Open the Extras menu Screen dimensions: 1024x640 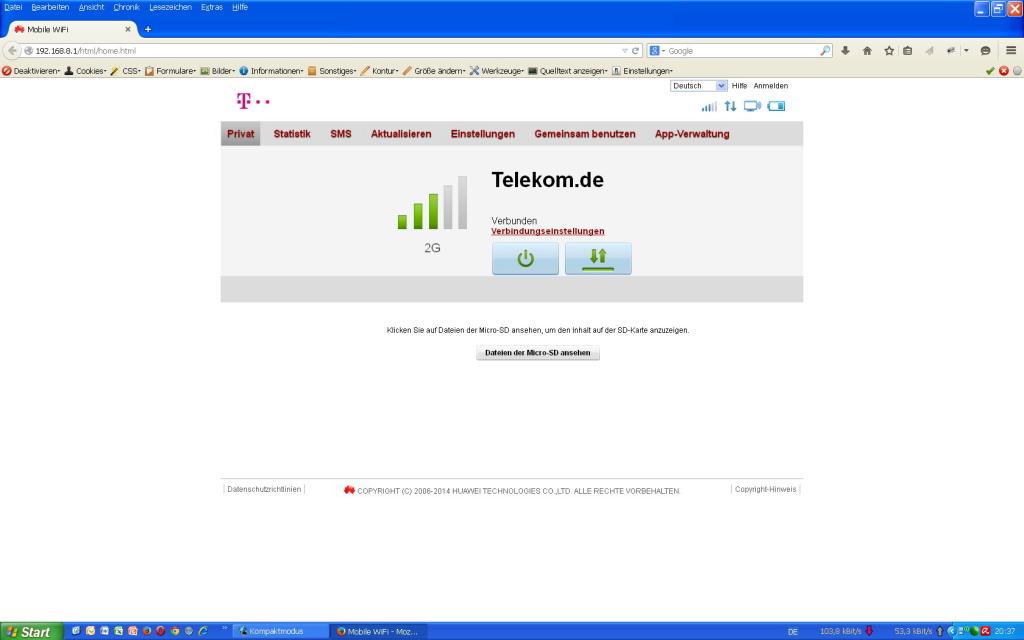[x=212, y=7]
